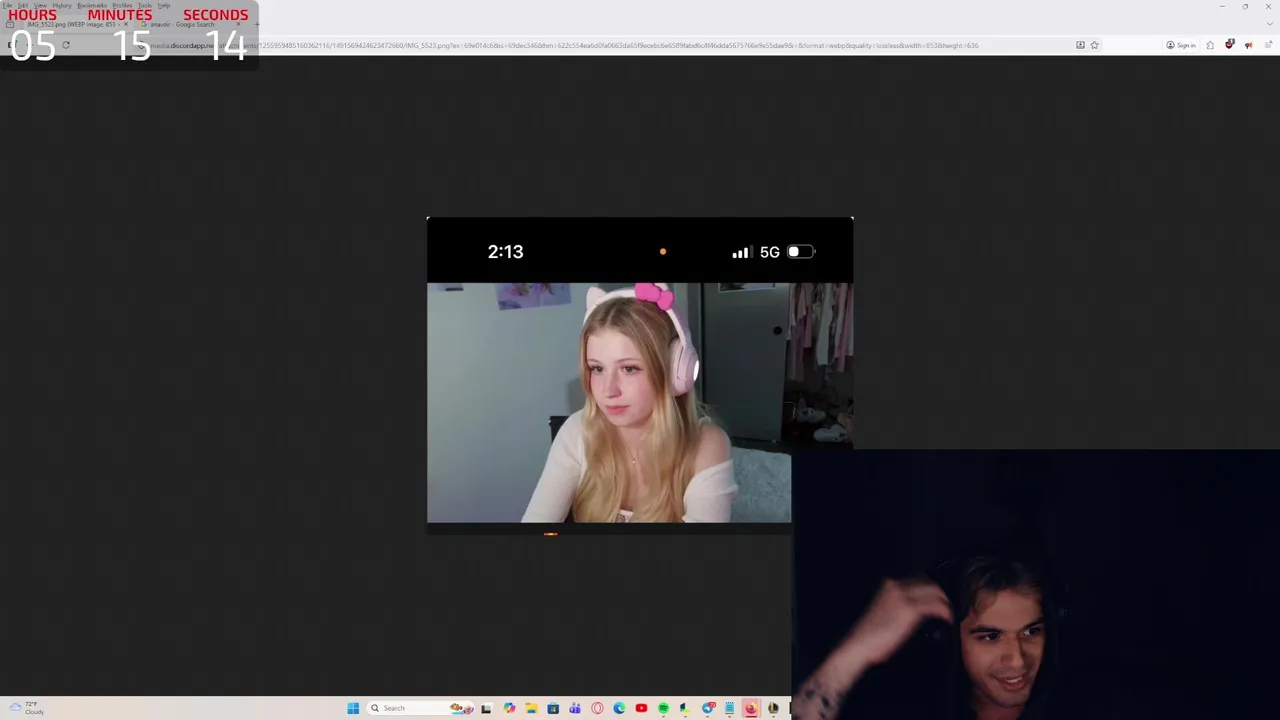This screenshot has width=1280, height=720.
Task: Open the Bookmarks menu
Action: (92, 6)
